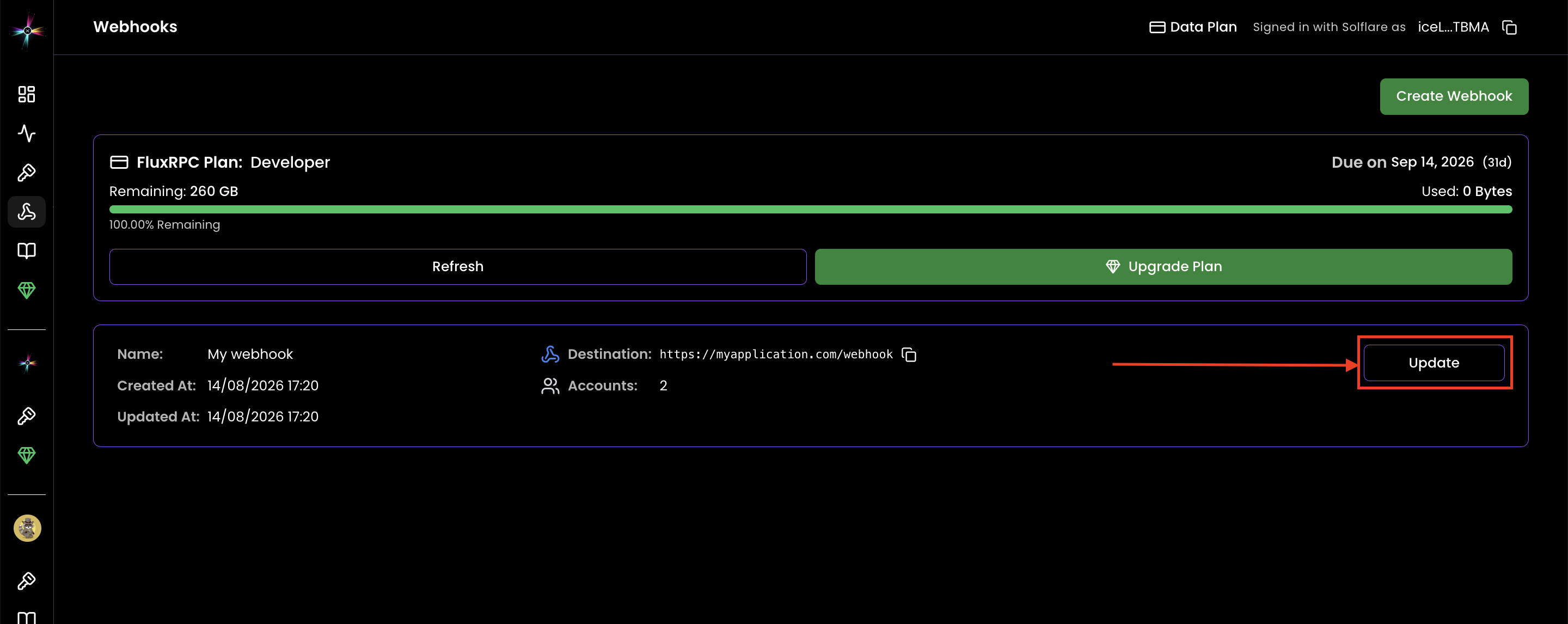Click the green diamond icon above the avatar
This screenshot has width=1568, height=624.
[x=27, y=455]
